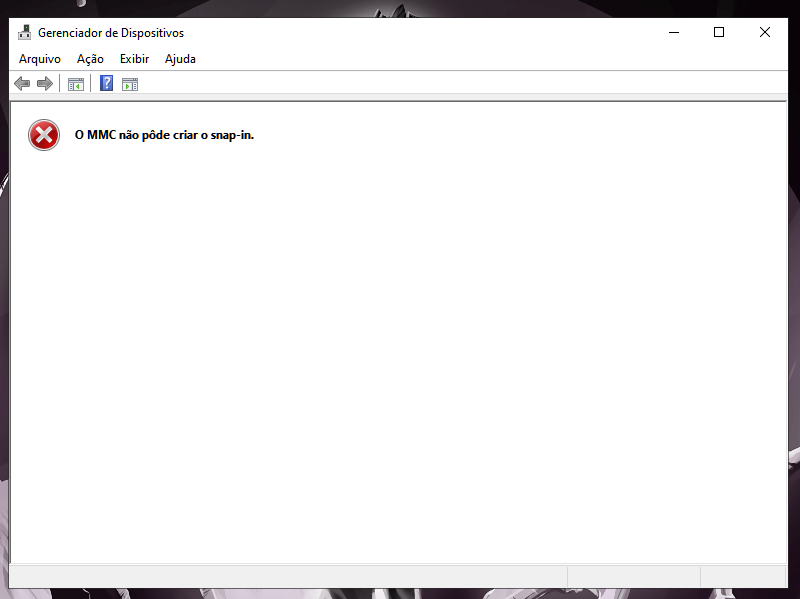Viewport: 800px width, 599px height.
Task: Open the Ajuda menu
Action: [180, 59]
